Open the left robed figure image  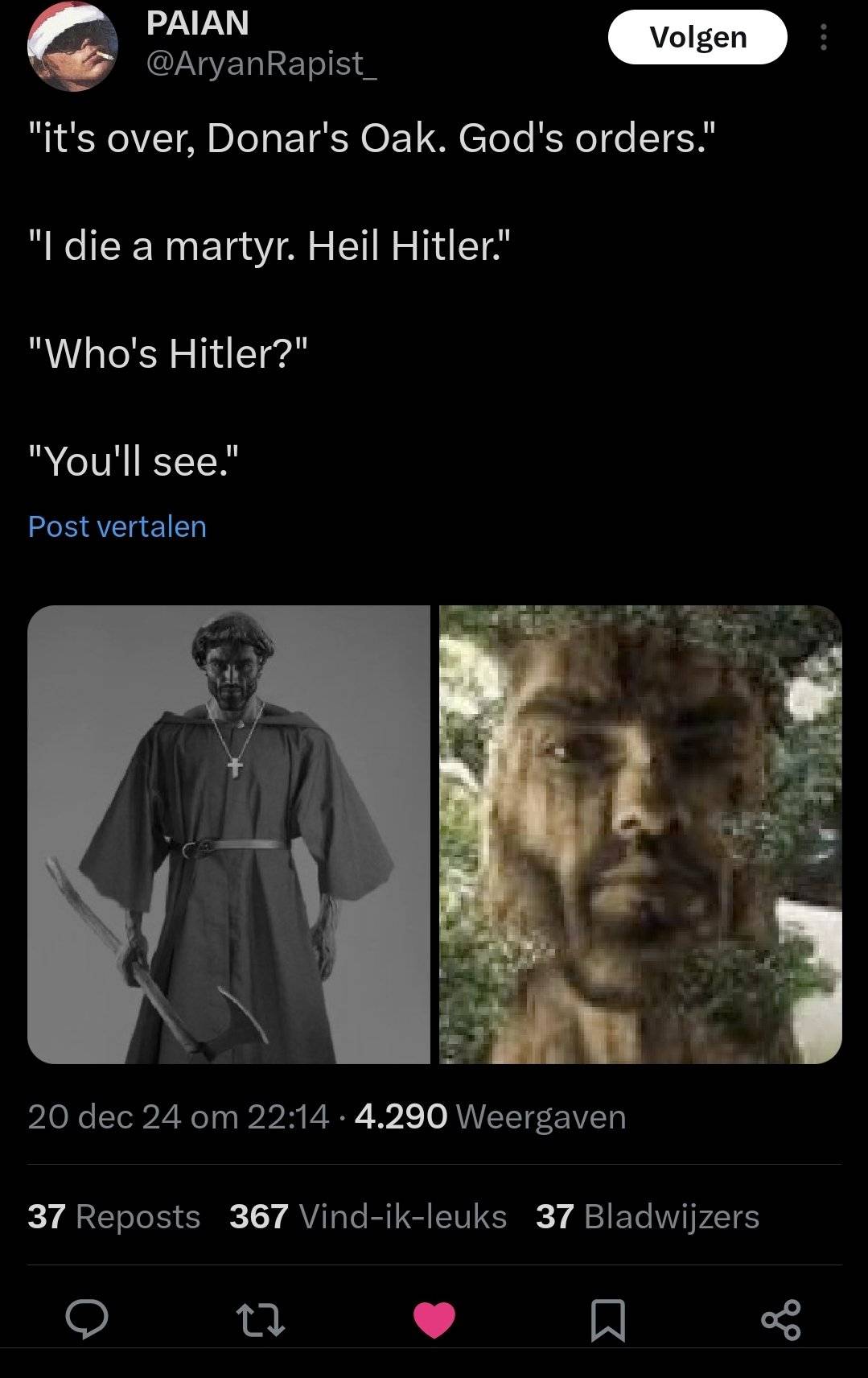coord(229,835)
